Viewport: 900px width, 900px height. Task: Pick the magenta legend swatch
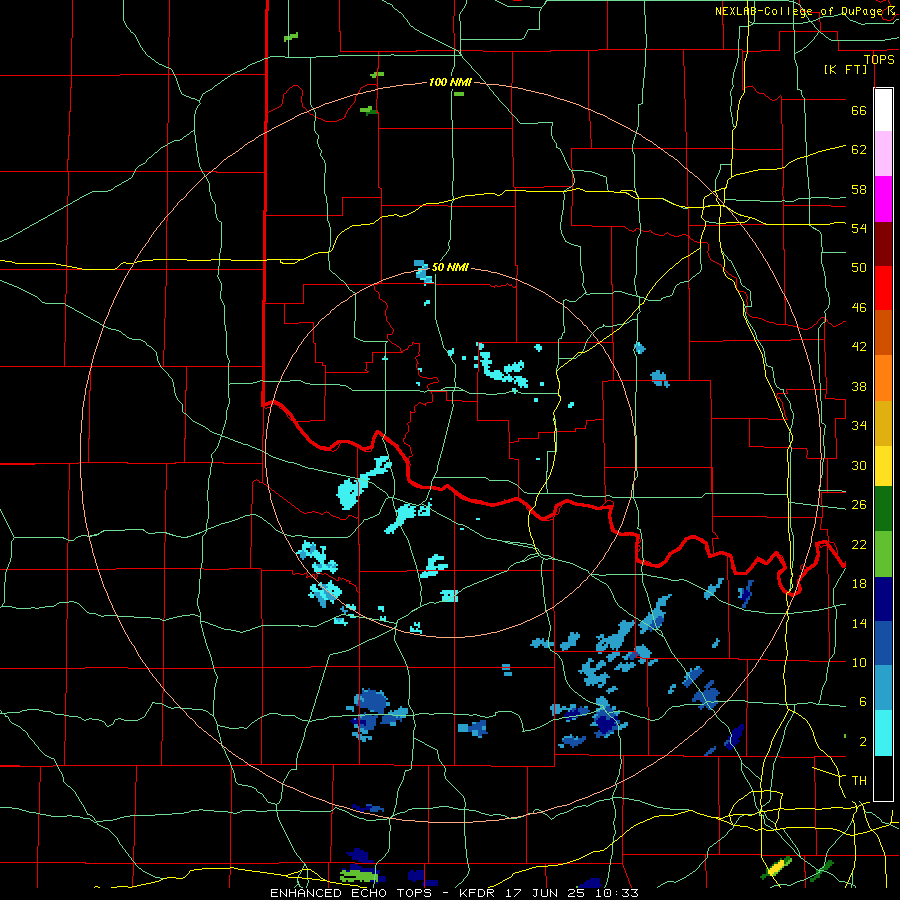883,199
